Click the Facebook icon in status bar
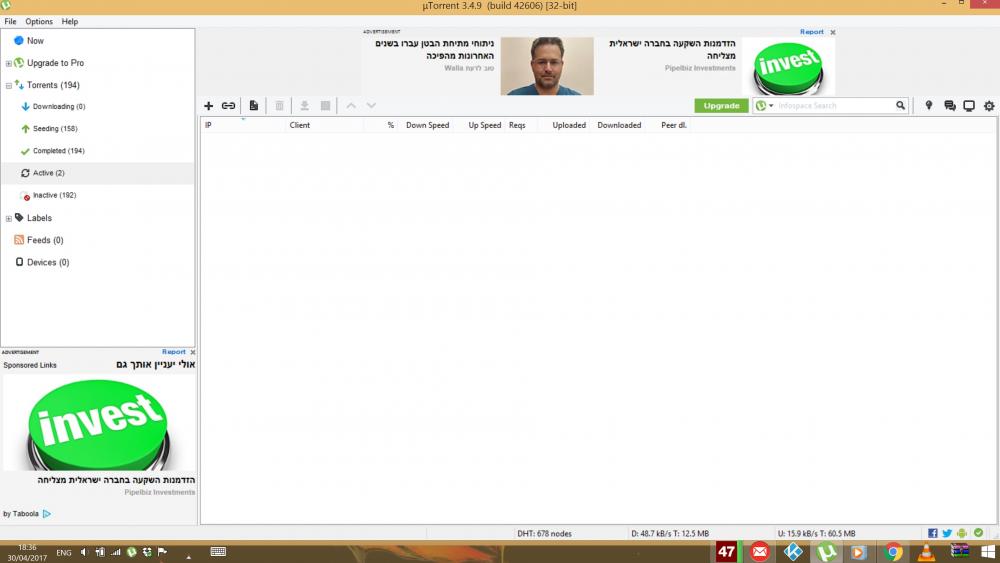Viewport: 1000px width, 563px height. 933,533
